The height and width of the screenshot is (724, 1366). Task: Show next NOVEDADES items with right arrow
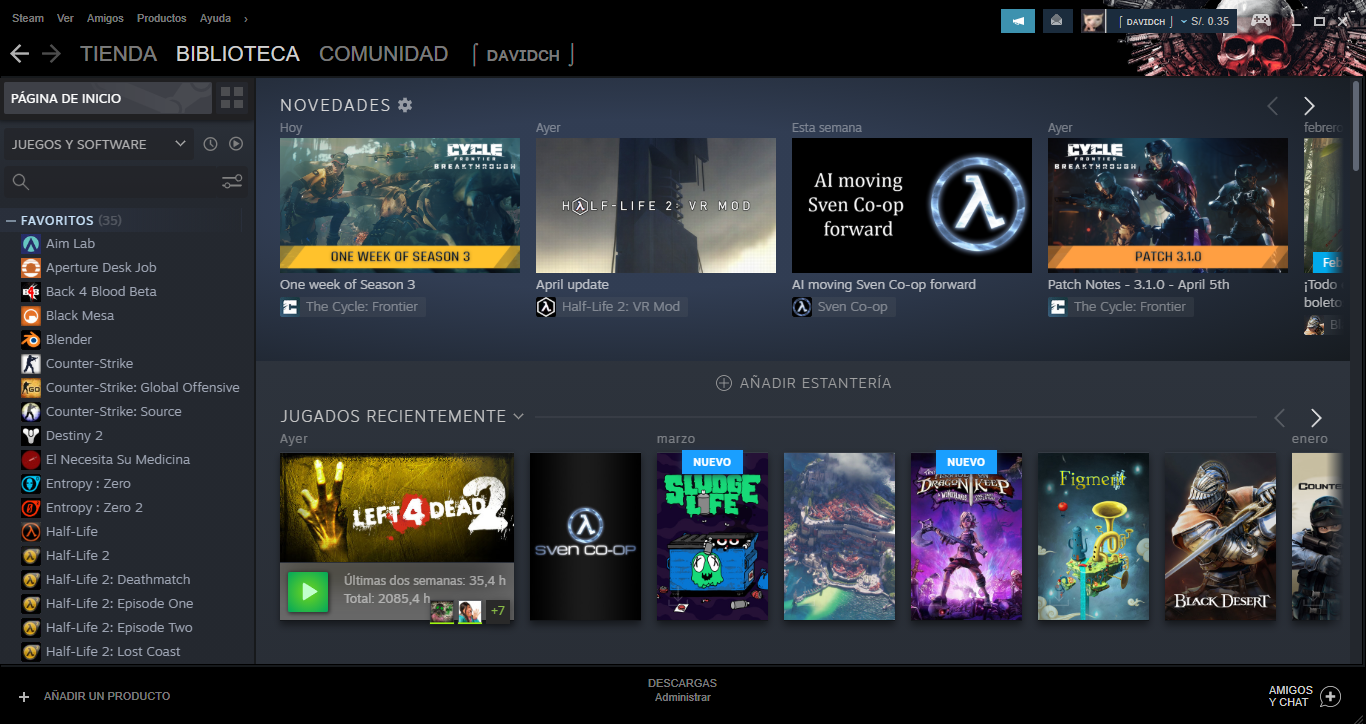pyautogui.click(x=1309, y=106)
